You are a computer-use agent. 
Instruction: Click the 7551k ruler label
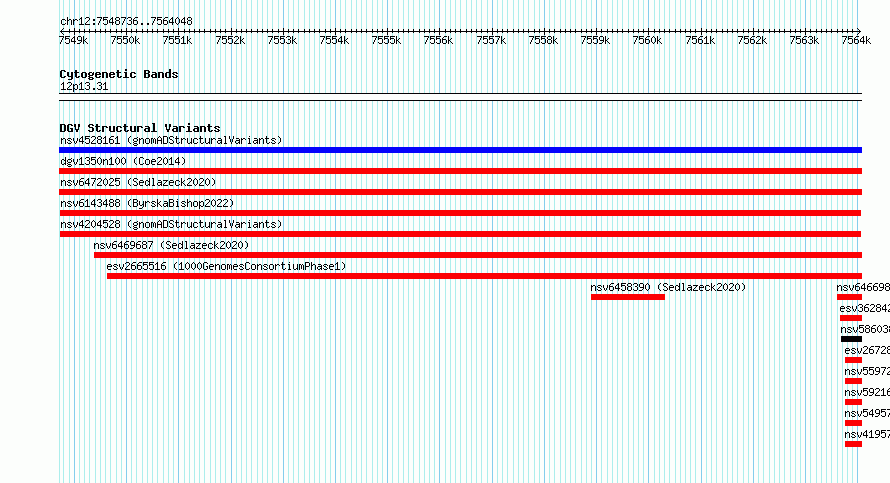(177, 40)
